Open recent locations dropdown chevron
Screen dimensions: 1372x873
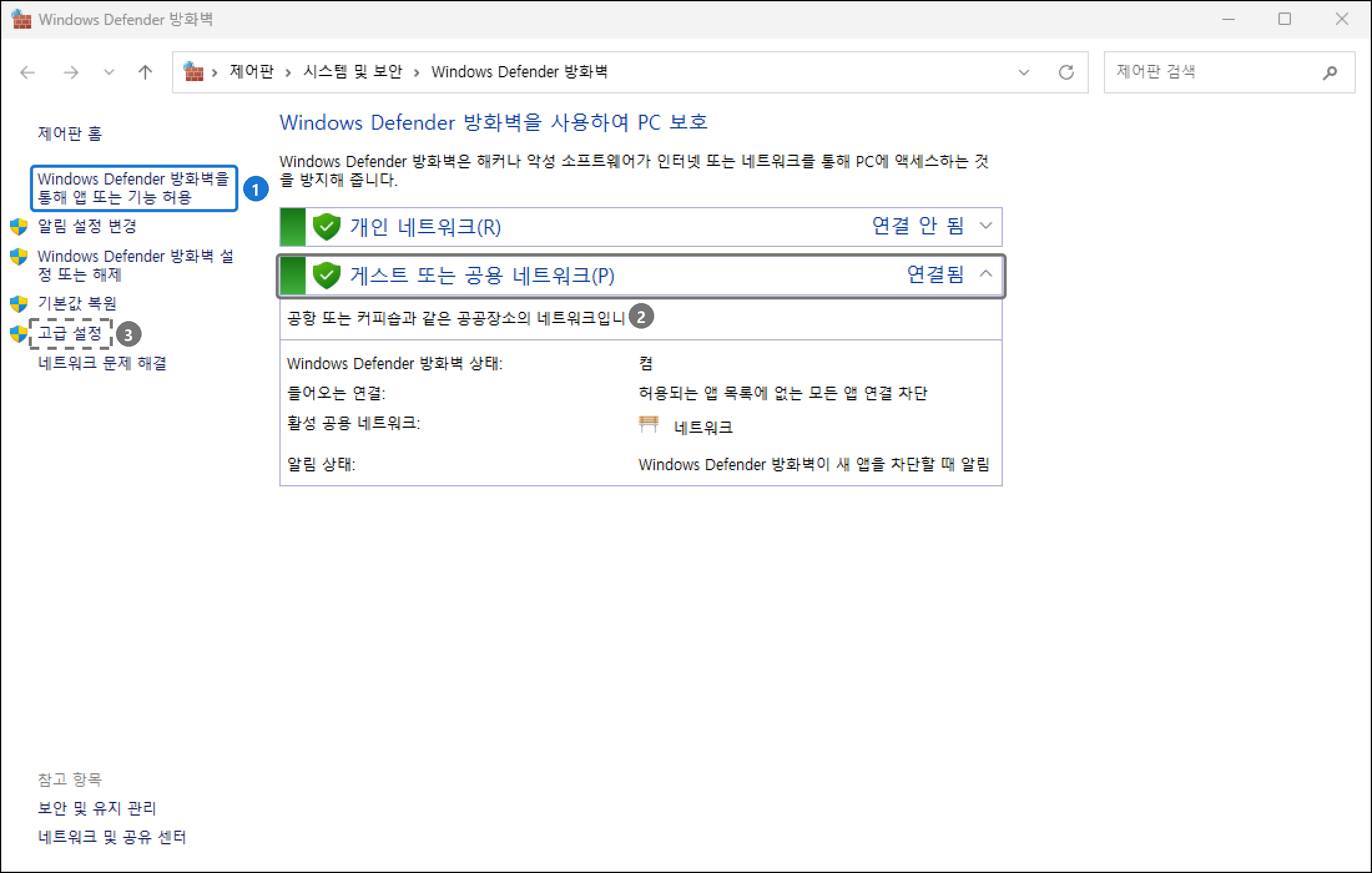click(109, 72)
